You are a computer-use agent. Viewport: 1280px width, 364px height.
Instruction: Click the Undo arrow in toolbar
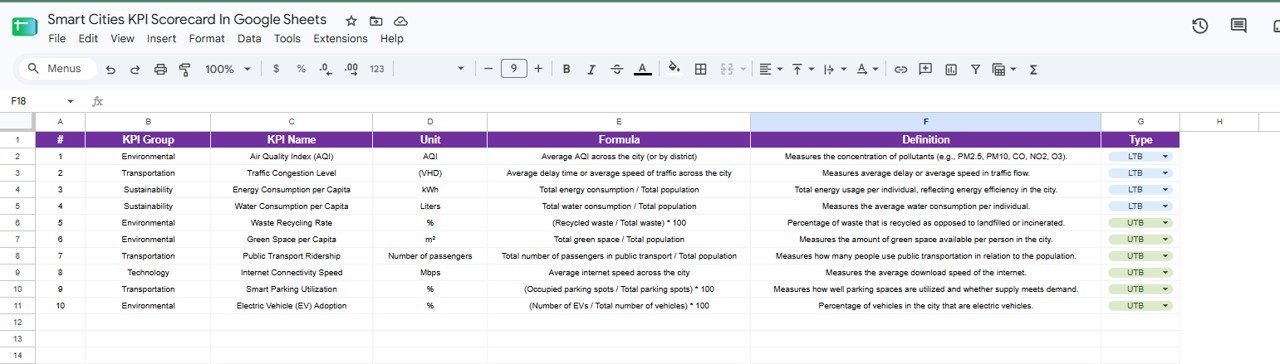(110, 69)
